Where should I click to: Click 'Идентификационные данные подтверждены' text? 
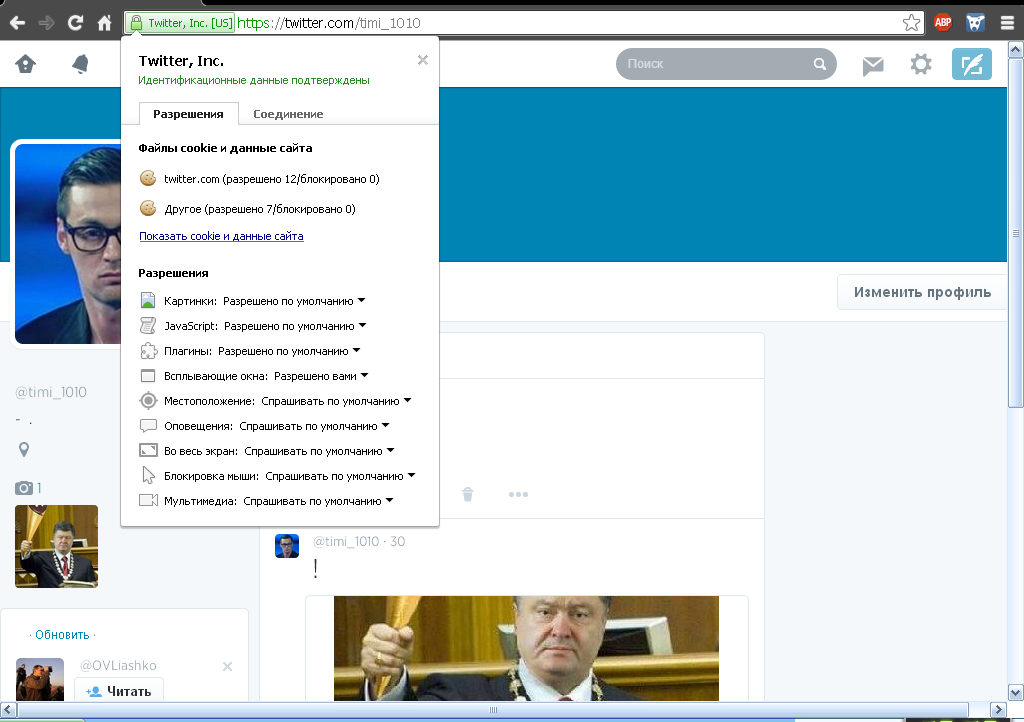(x=254, y=80)
